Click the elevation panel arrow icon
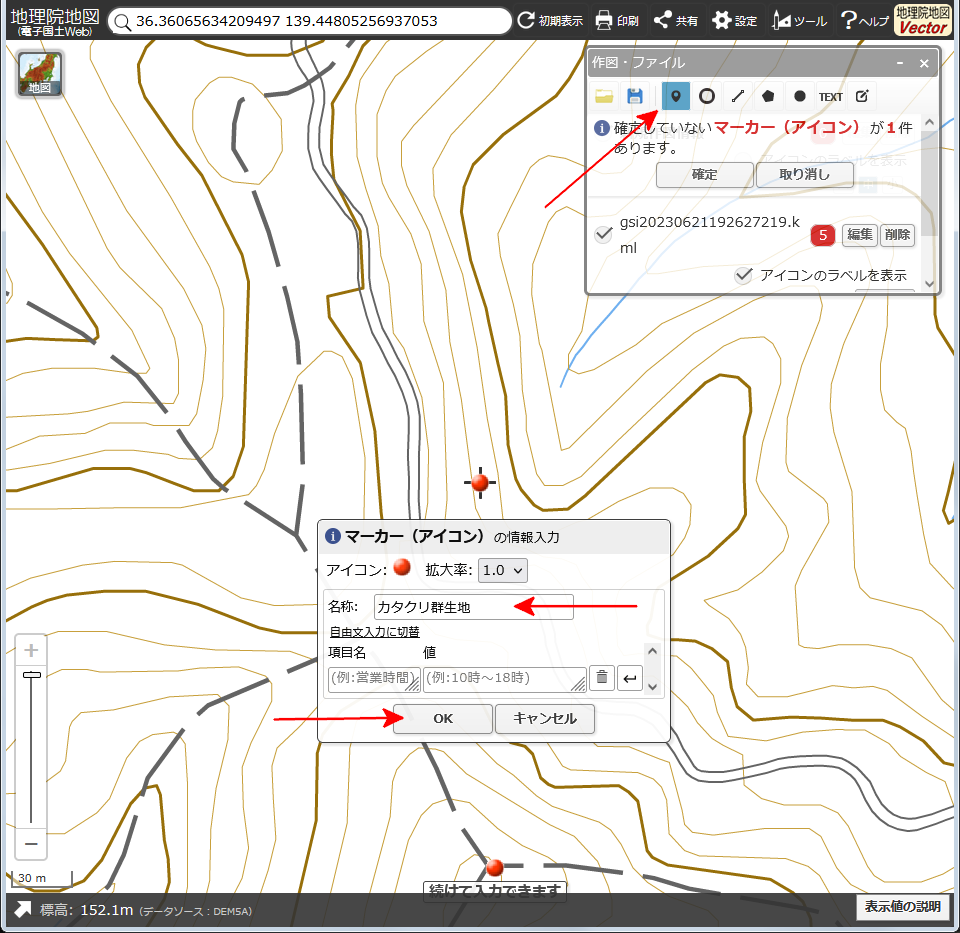 [23, 910]
